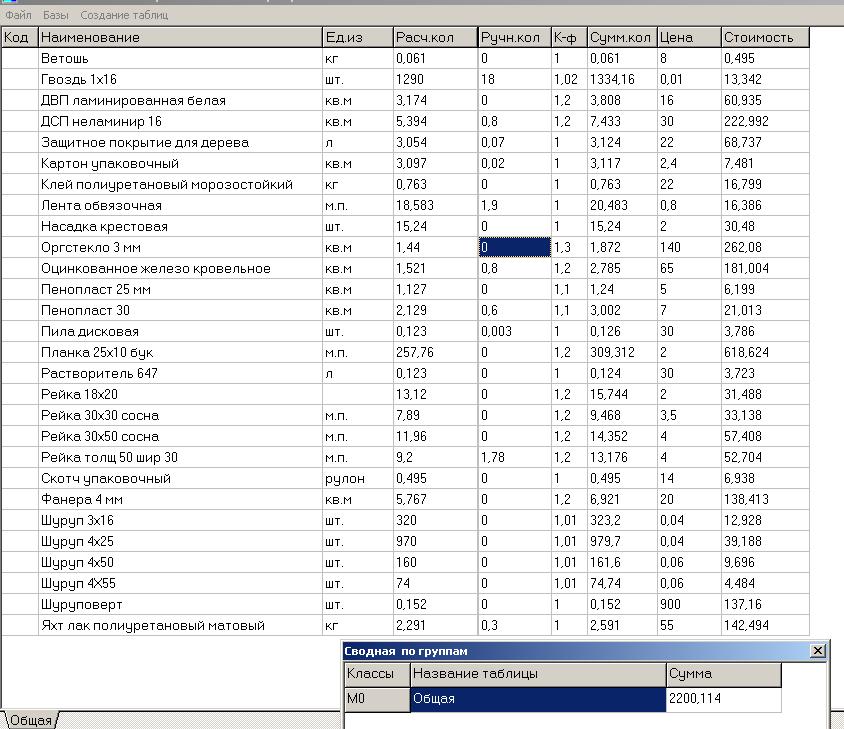
Task: Select the ДСП неламинир 16 cell
Action: click(x=180, y=121)
